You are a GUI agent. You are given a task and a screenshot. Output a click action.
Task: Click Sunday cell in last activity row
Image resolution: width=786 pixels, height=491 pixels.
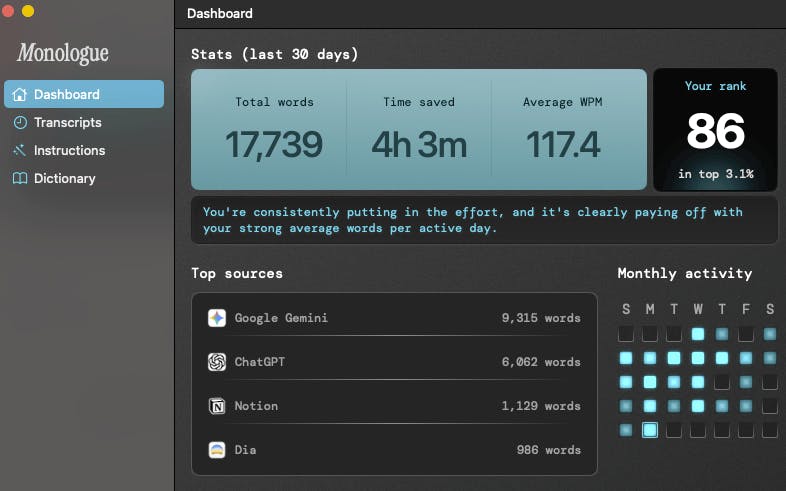626,430
